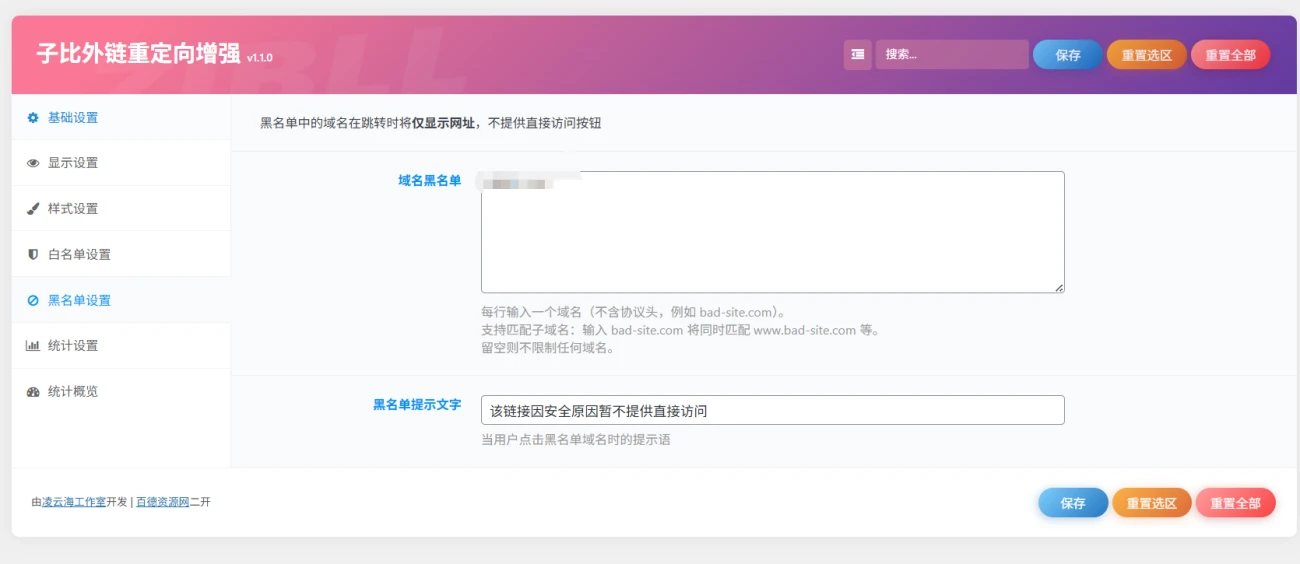Click the brush icon beside 样式设置
This screenshot has height=564, width=1300.
click(33, 209)
